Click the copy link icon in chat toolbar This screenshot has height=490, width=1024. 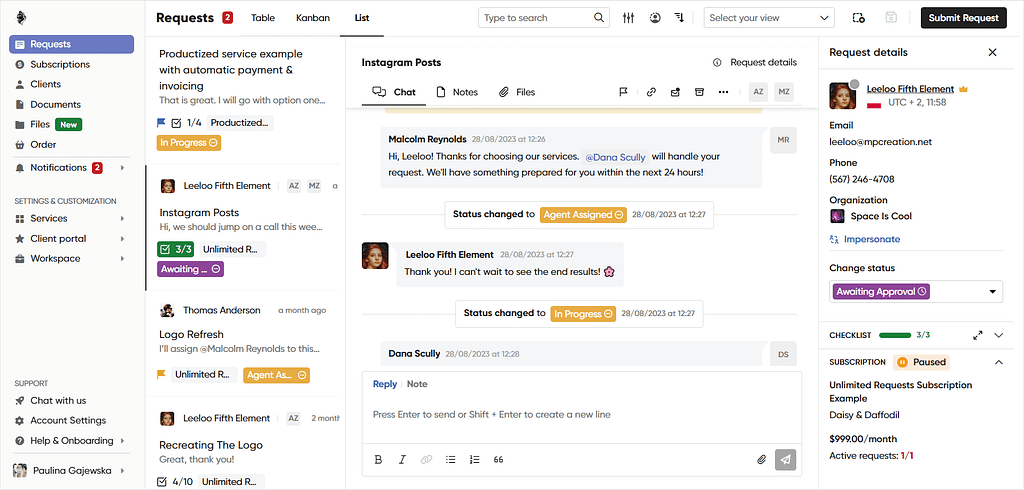tap(651, 92)
